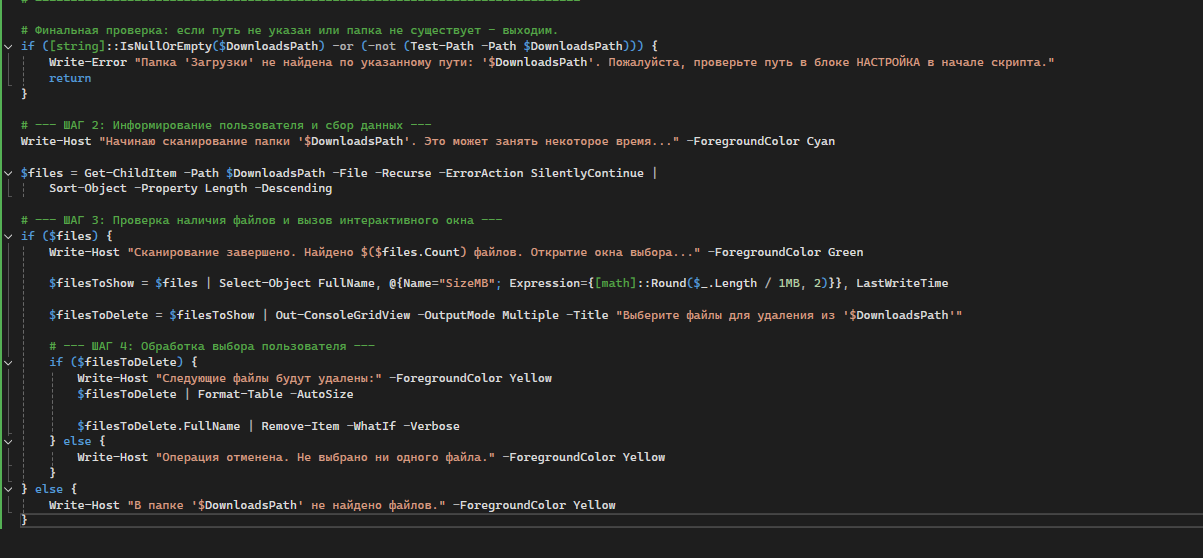
Task: Collapse the "if ($filesToDelete)" block
Action: coord(8,362)
